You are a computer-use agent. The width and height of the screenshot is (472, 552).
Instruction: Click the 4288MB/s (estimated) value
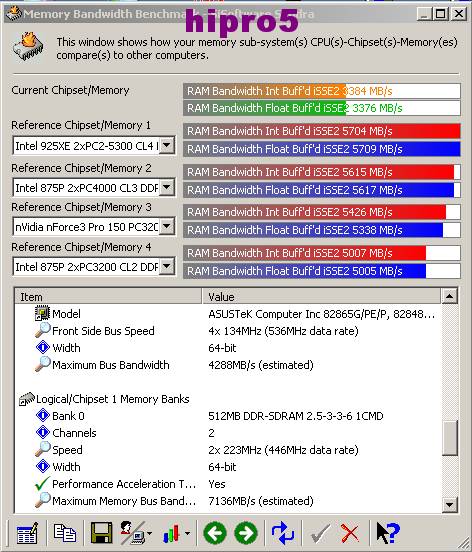coord(261,365)
